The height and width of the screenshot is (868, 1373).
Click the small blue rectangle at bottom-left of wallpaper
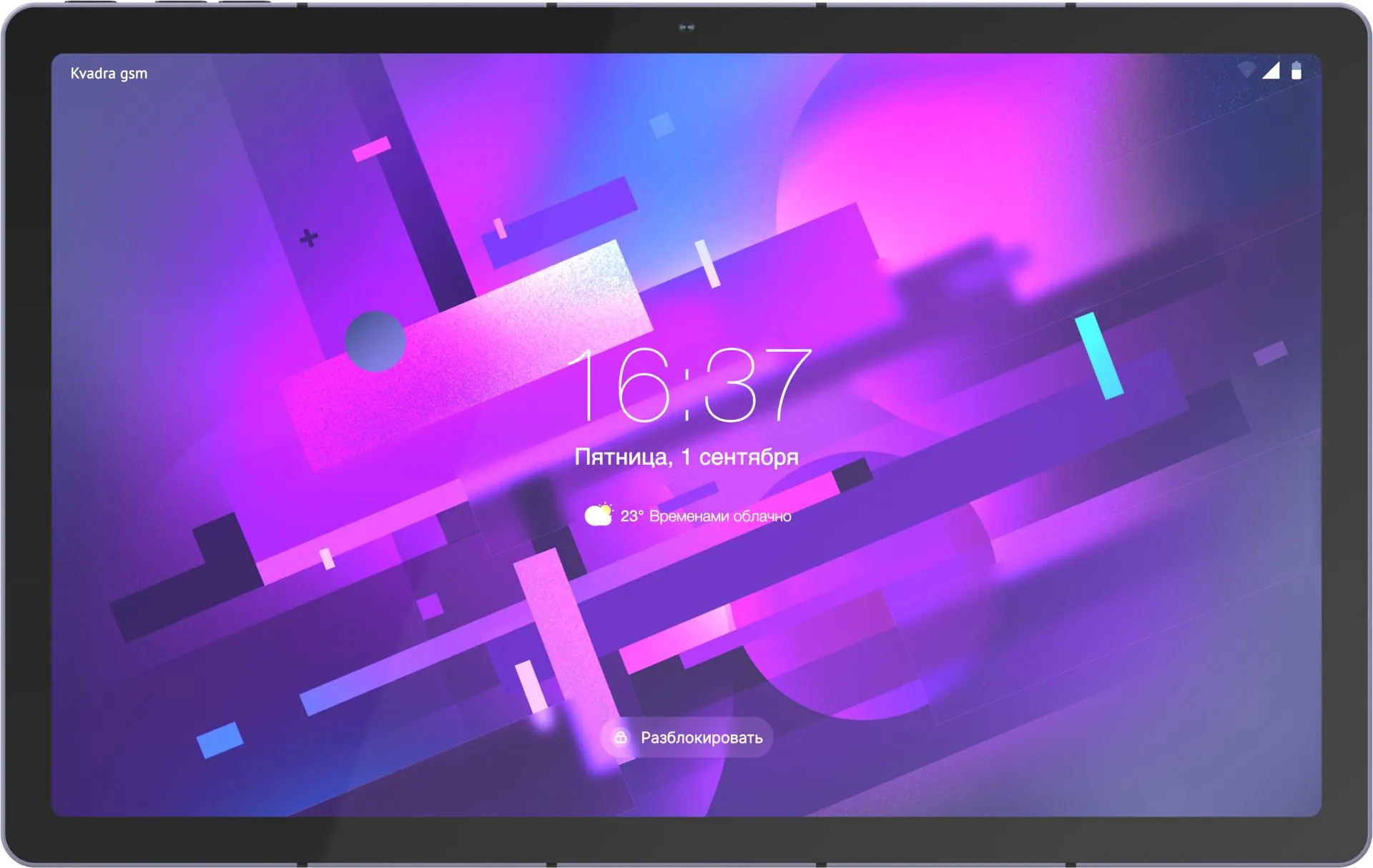coord(220,739)
